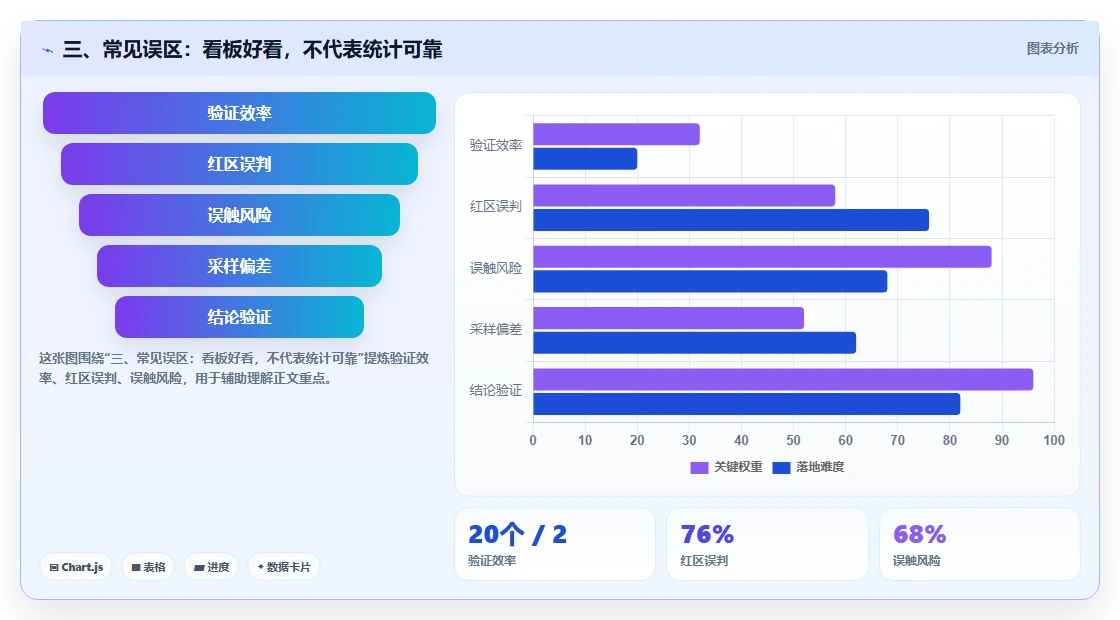The image size is (1120, 620).
Task: Click the slide title 三、常见误区 heading
Action: [253, 49]
